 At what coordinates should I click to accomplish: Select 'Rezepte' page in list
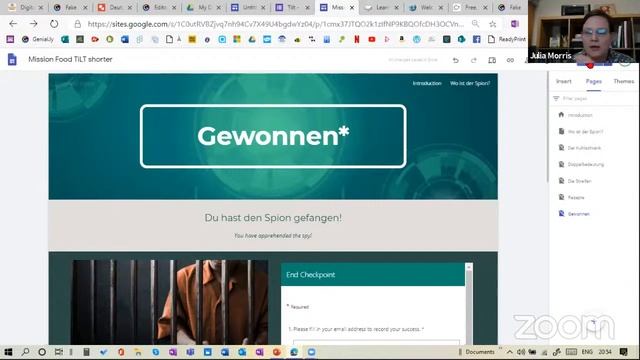click(x=576, y=197)
